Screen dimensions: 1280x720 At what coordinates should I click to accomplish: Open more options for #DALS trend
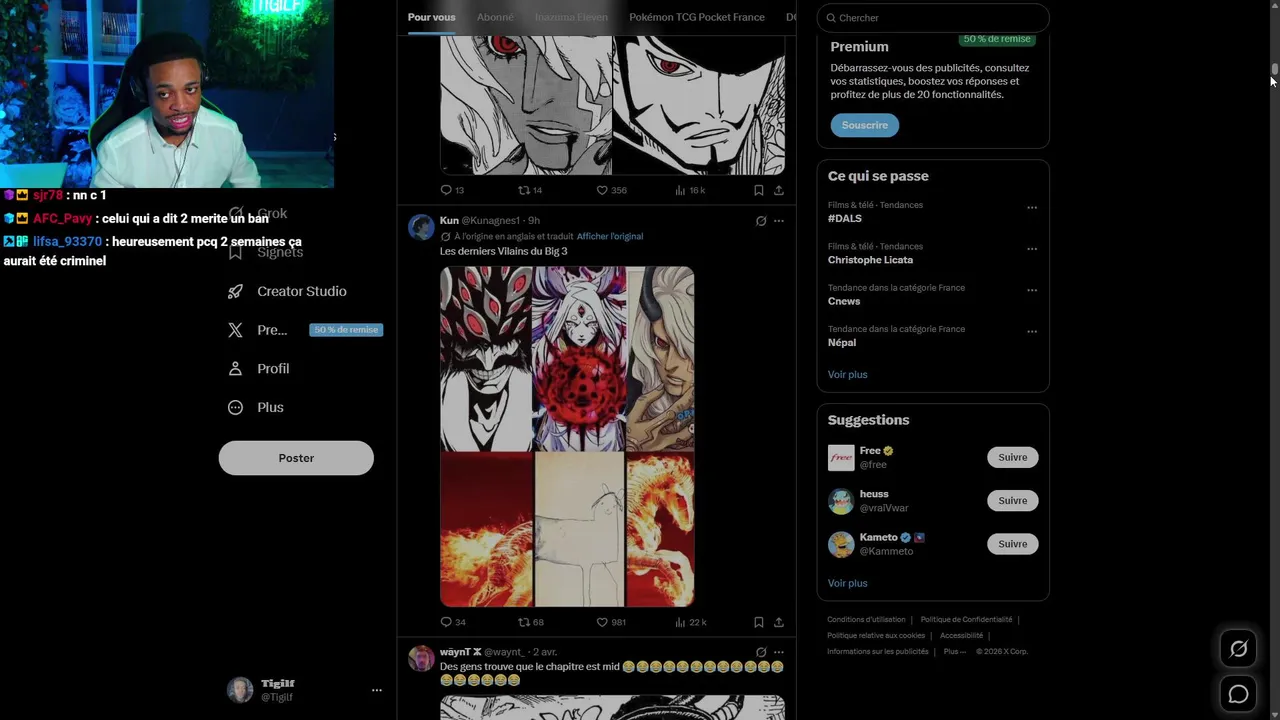click(1032, 208)
